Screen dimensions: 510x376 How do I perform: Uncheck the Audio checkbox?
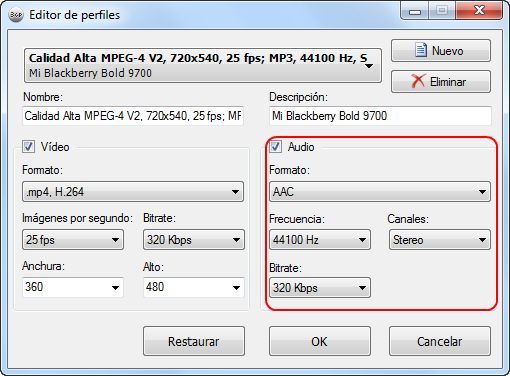275,147
